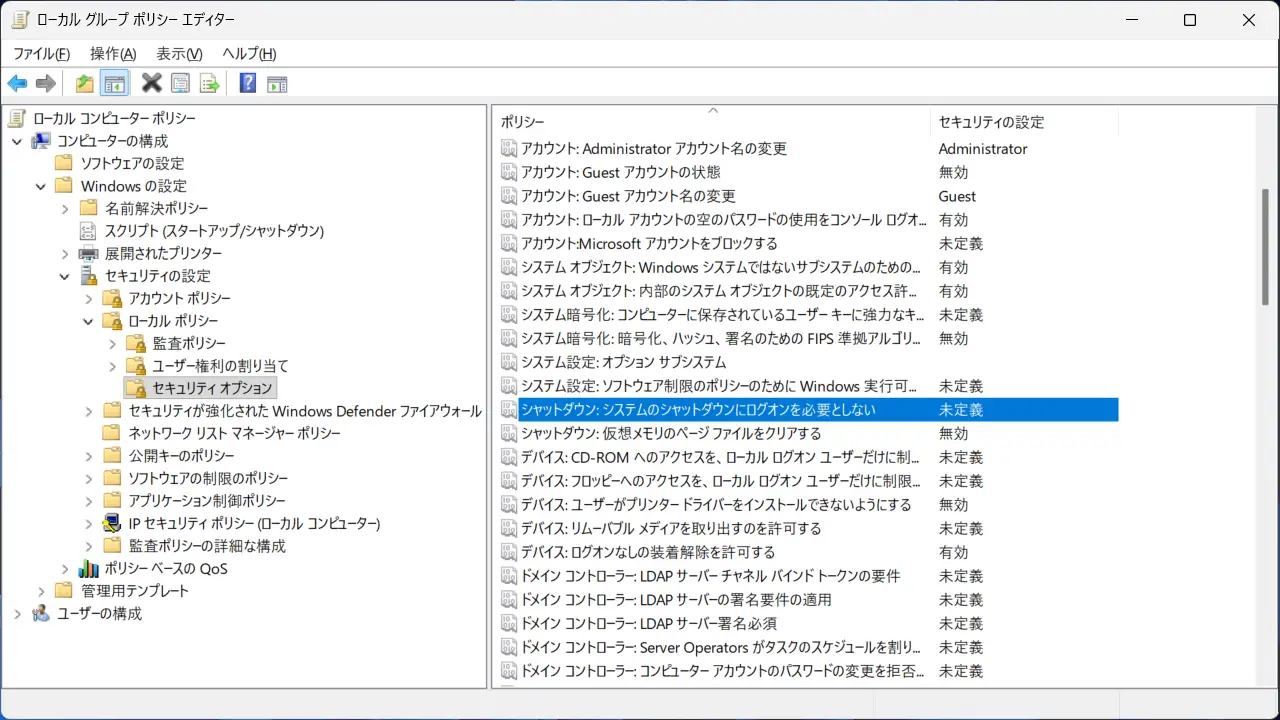Click the ユーザーの構成 user icon
Viewport: 1280px width, 720px height.
(x=41, y=613)
